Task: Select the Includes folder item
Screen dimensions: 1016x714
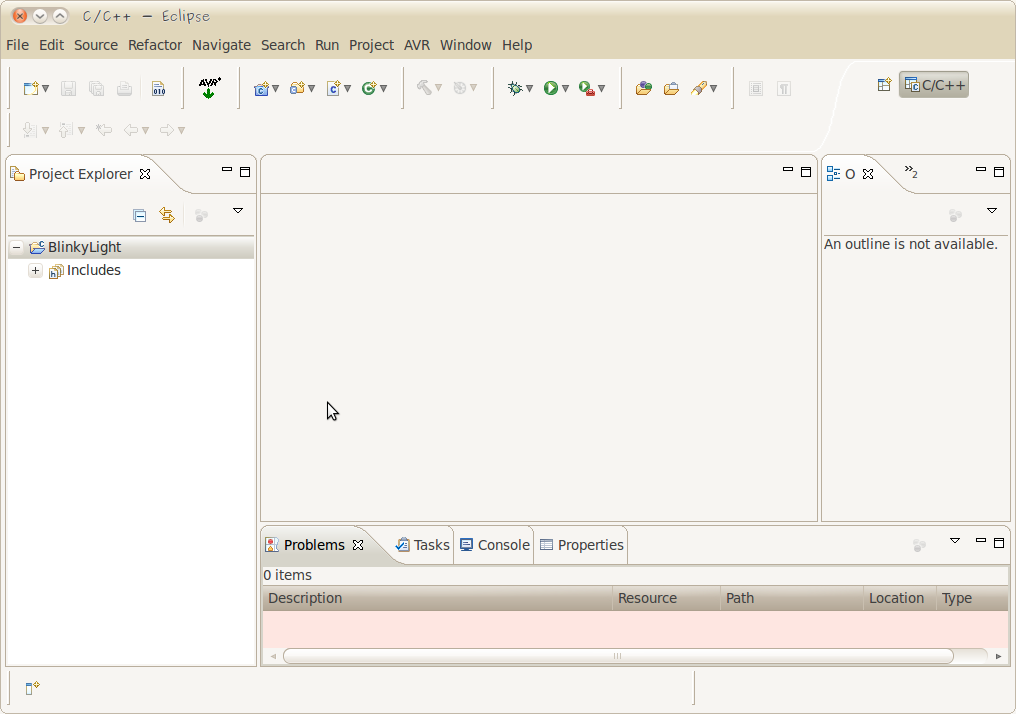Action: 93,270
